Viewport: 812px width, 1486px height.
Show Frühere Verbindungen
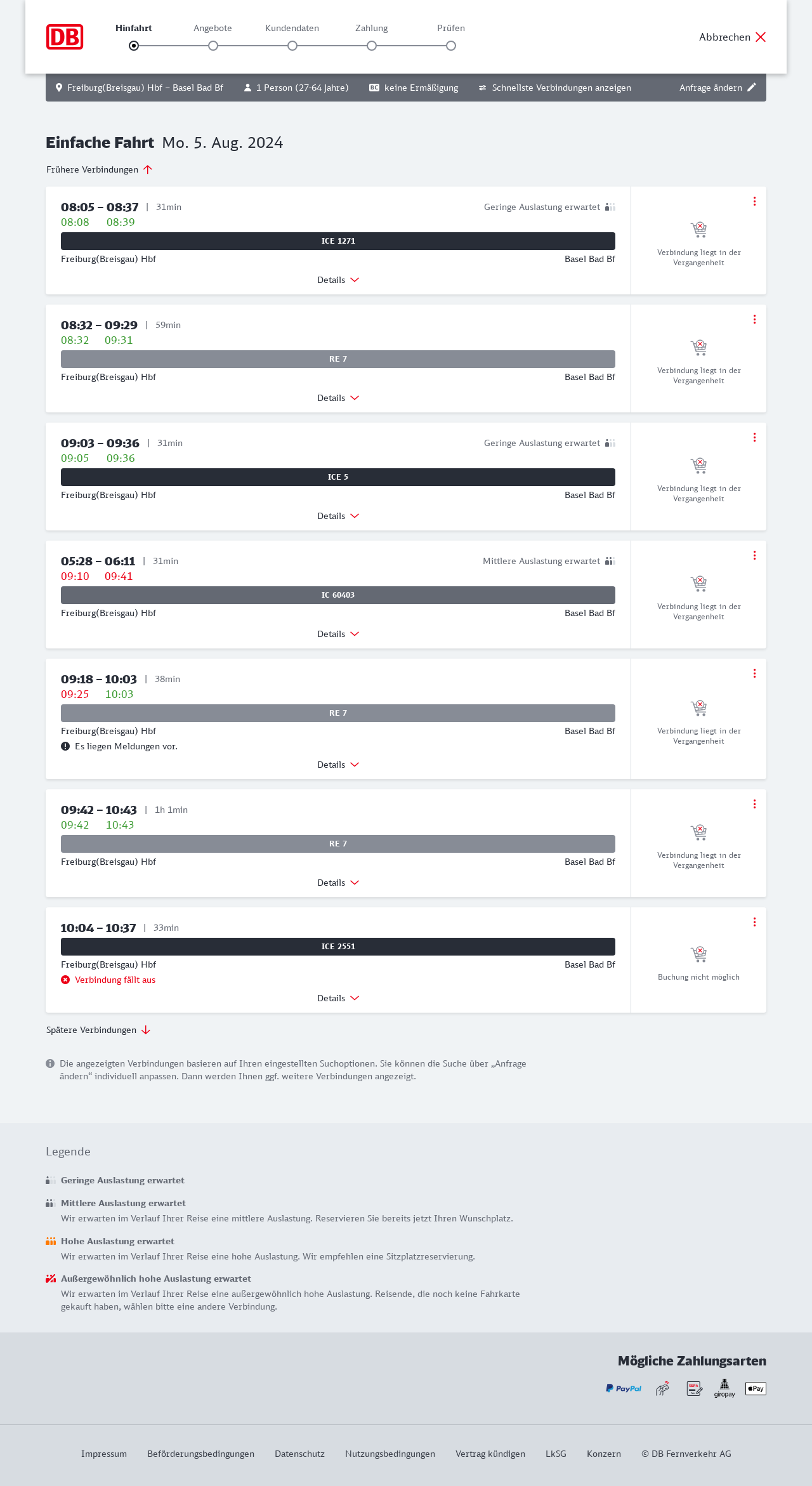99,169
